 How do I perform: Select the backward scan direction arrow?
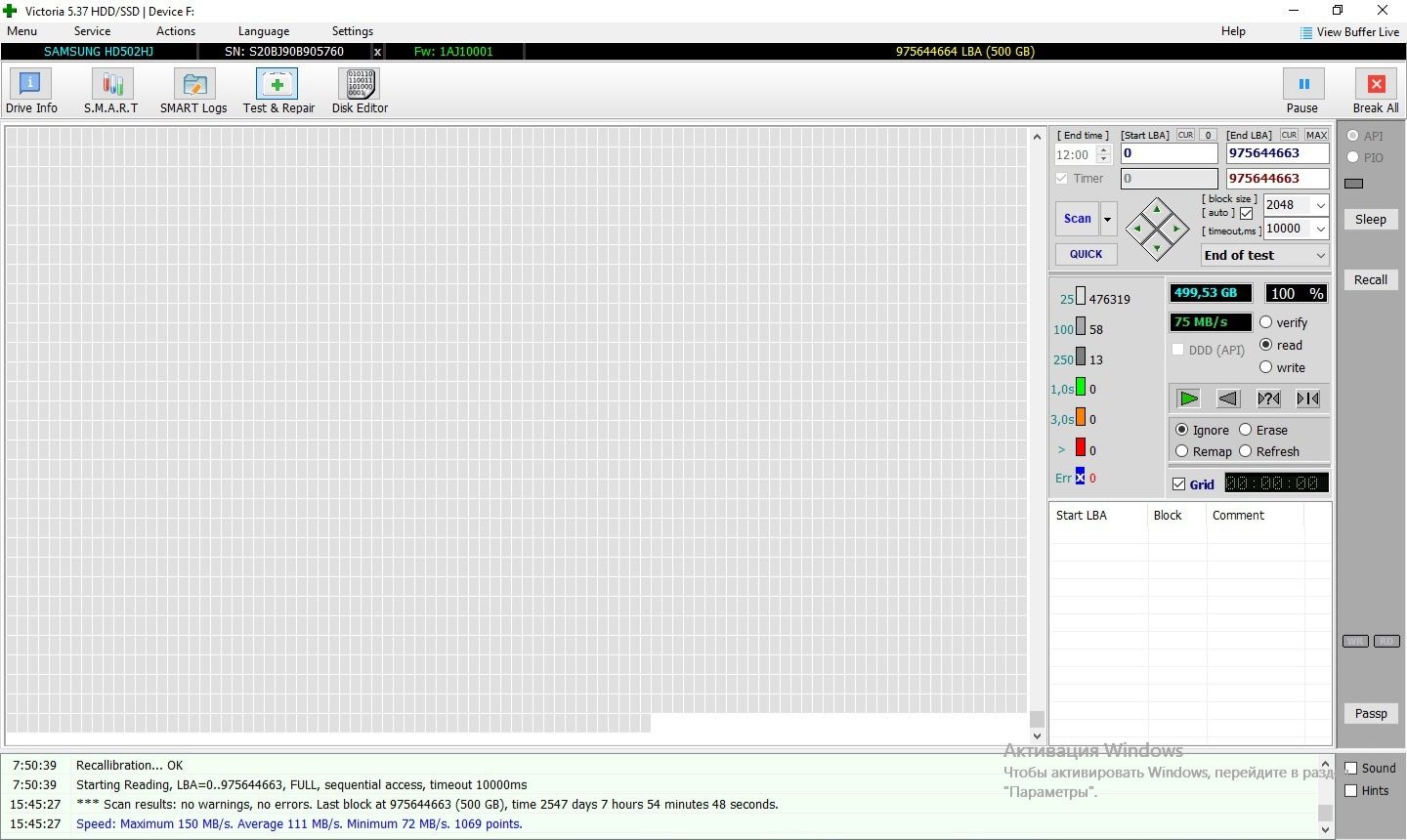tap(1228, 399)
